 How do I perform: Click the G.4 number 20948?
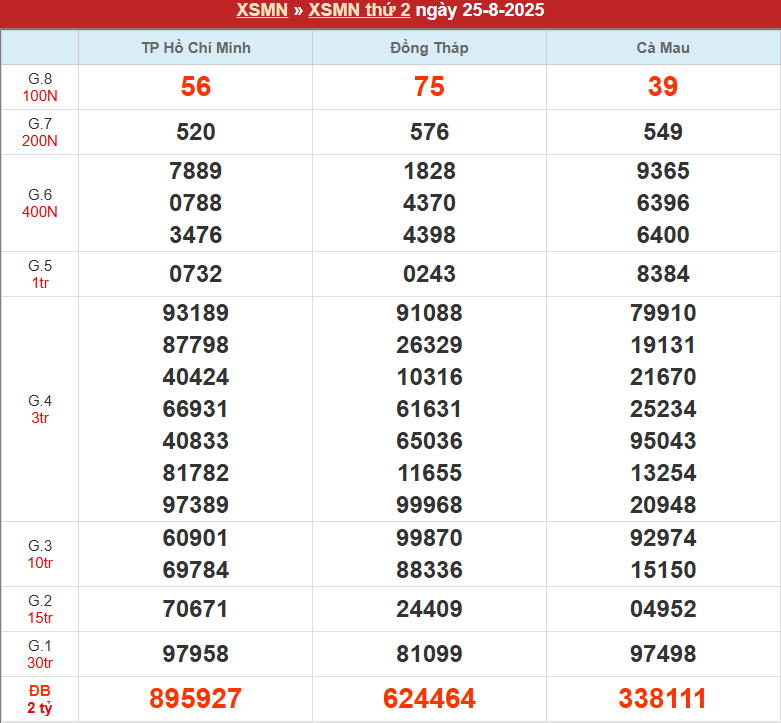[663, 504]
